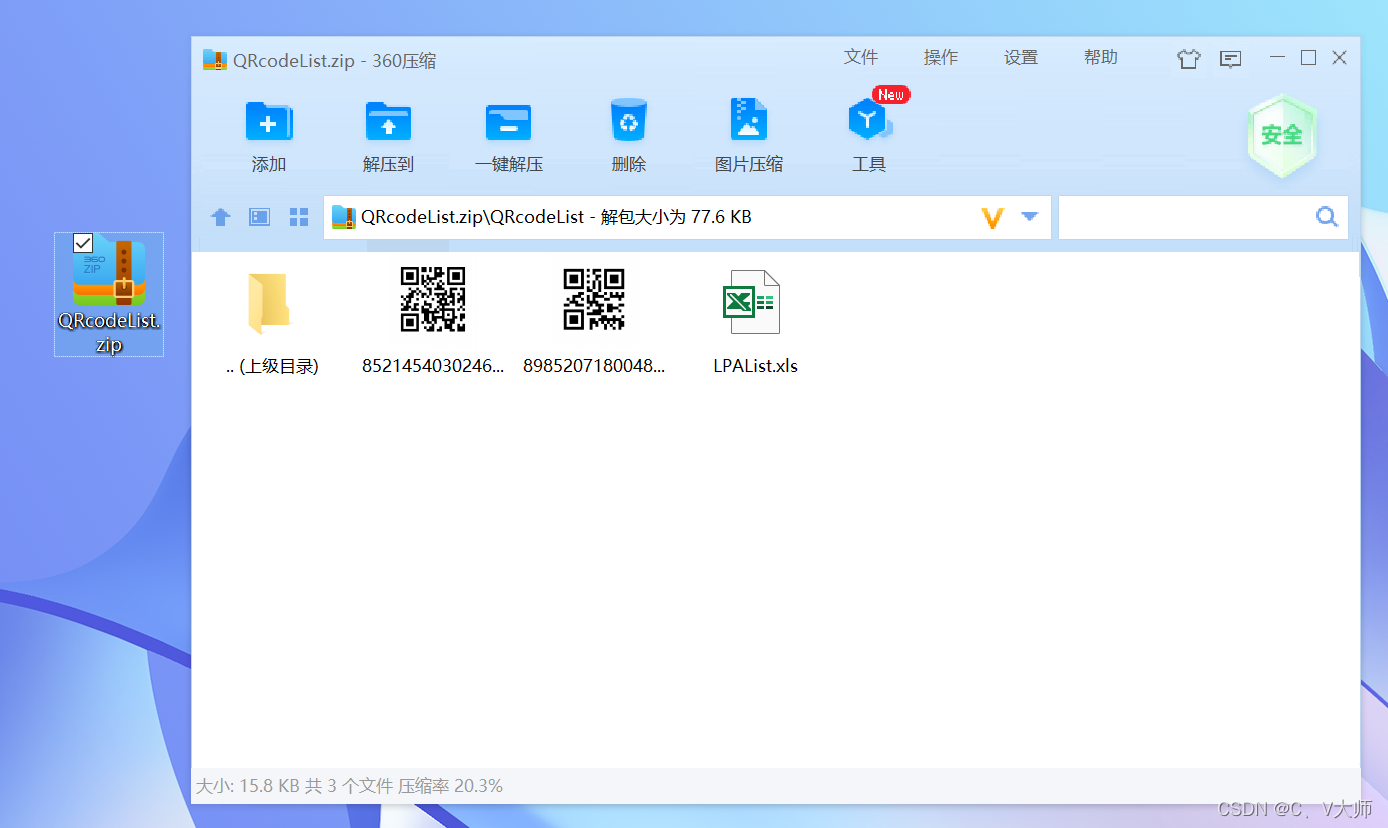Open the skin (shirt) icon in title bar
Screen dimensions: 1388x828
pos(1188,59)
